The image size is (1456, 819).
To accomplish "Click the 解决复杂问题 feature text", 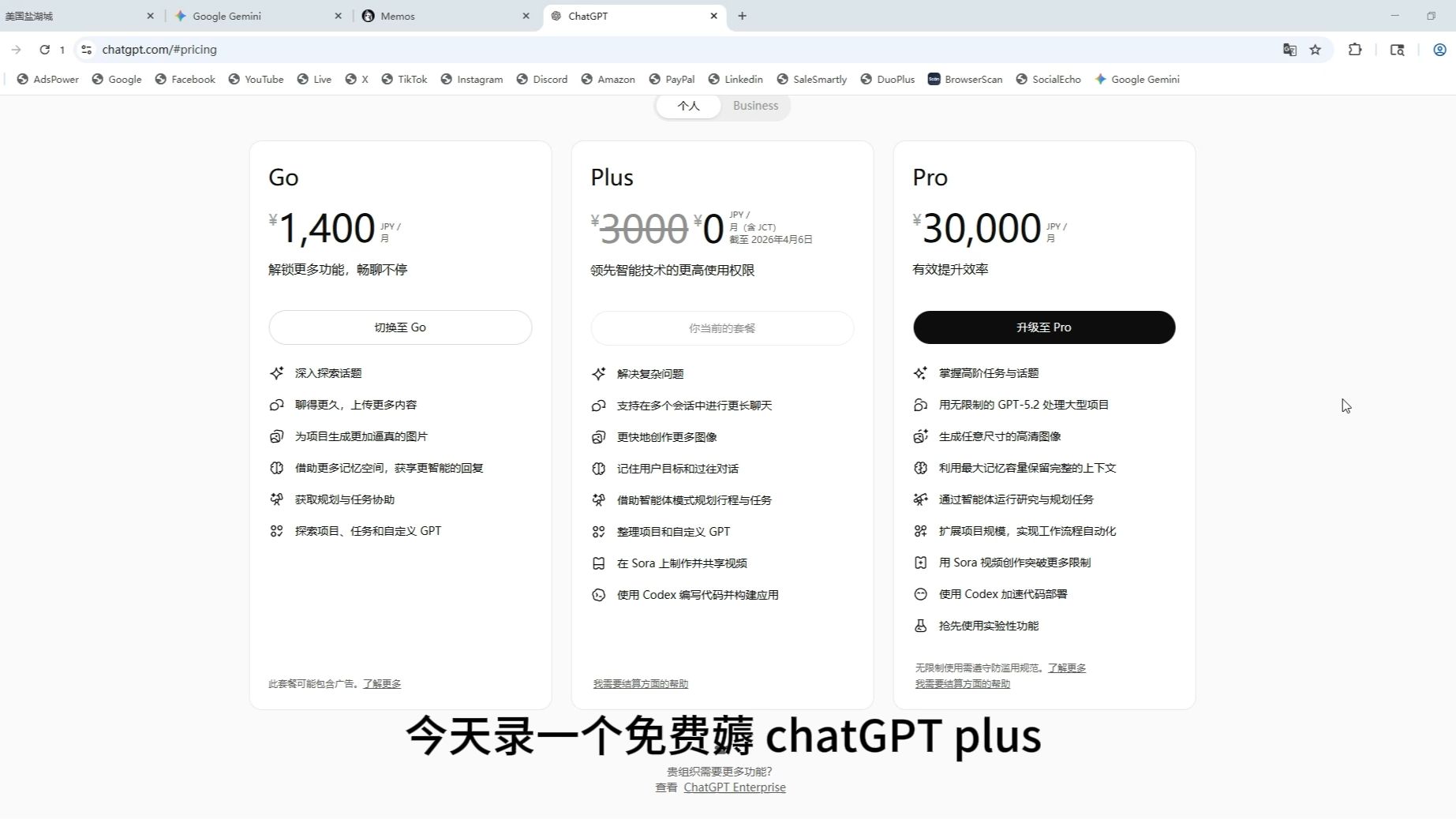I will (650, 374).
